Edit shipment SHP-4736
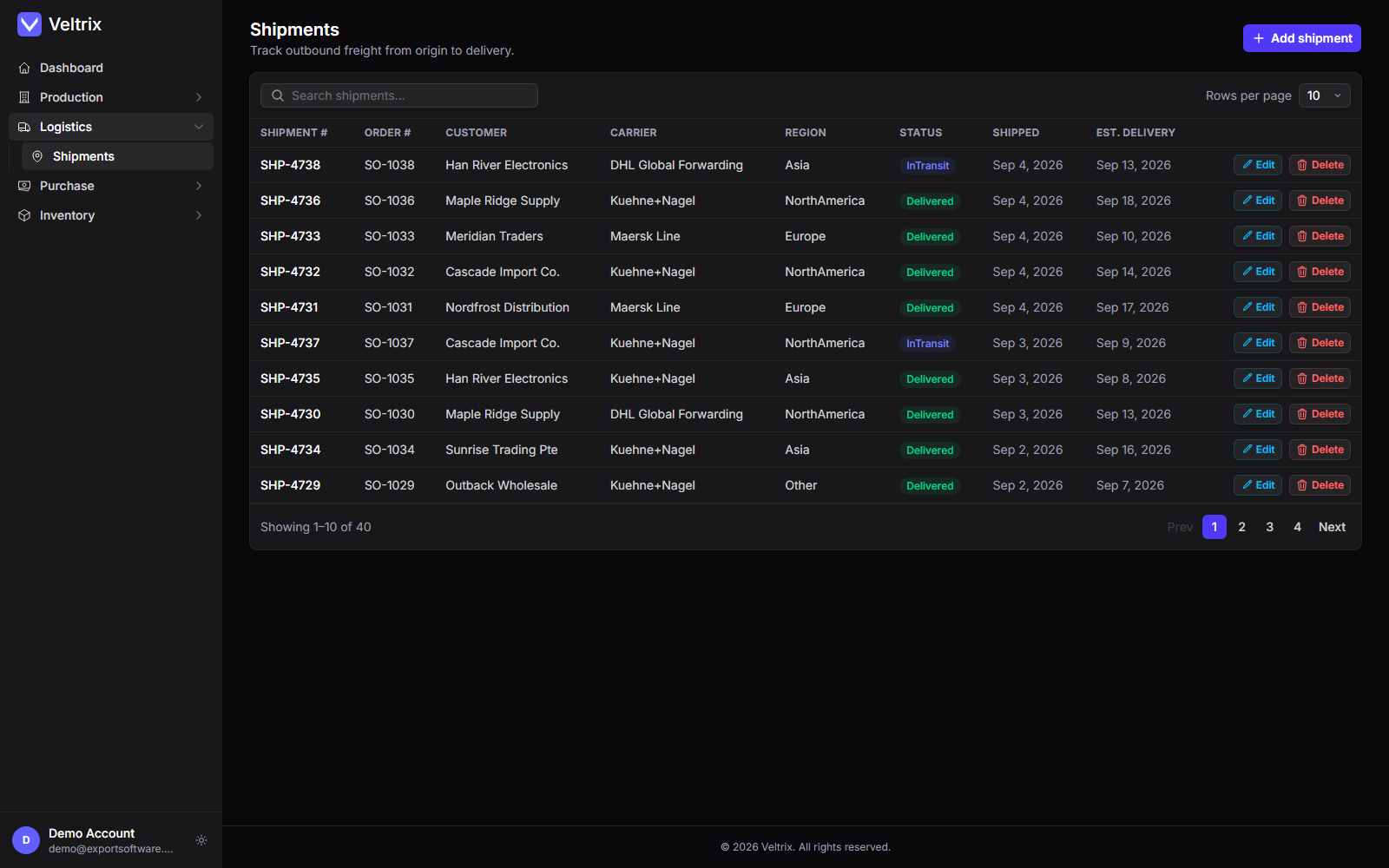The width and height of the screenshot is (1389, 868). pos(1258,201)
